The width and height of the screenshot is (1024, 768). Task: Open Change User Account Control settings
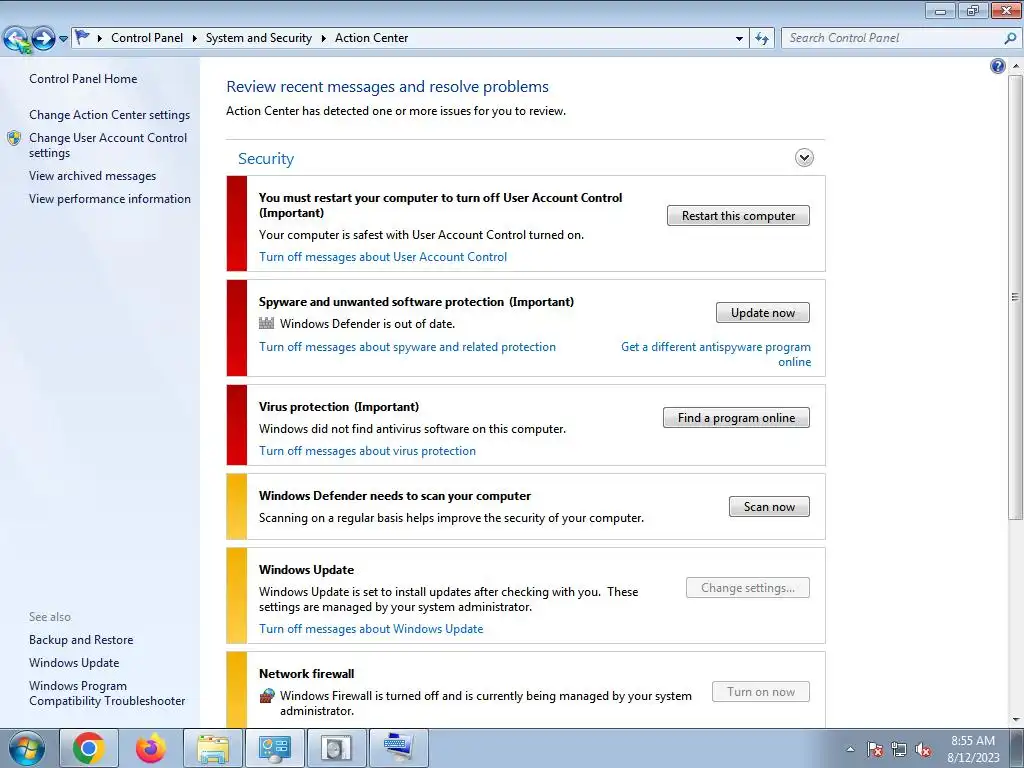click(108, 146)
